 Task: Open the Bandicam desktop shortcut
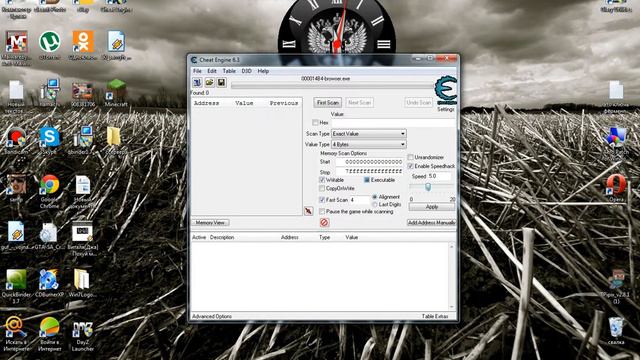(16, 140)
